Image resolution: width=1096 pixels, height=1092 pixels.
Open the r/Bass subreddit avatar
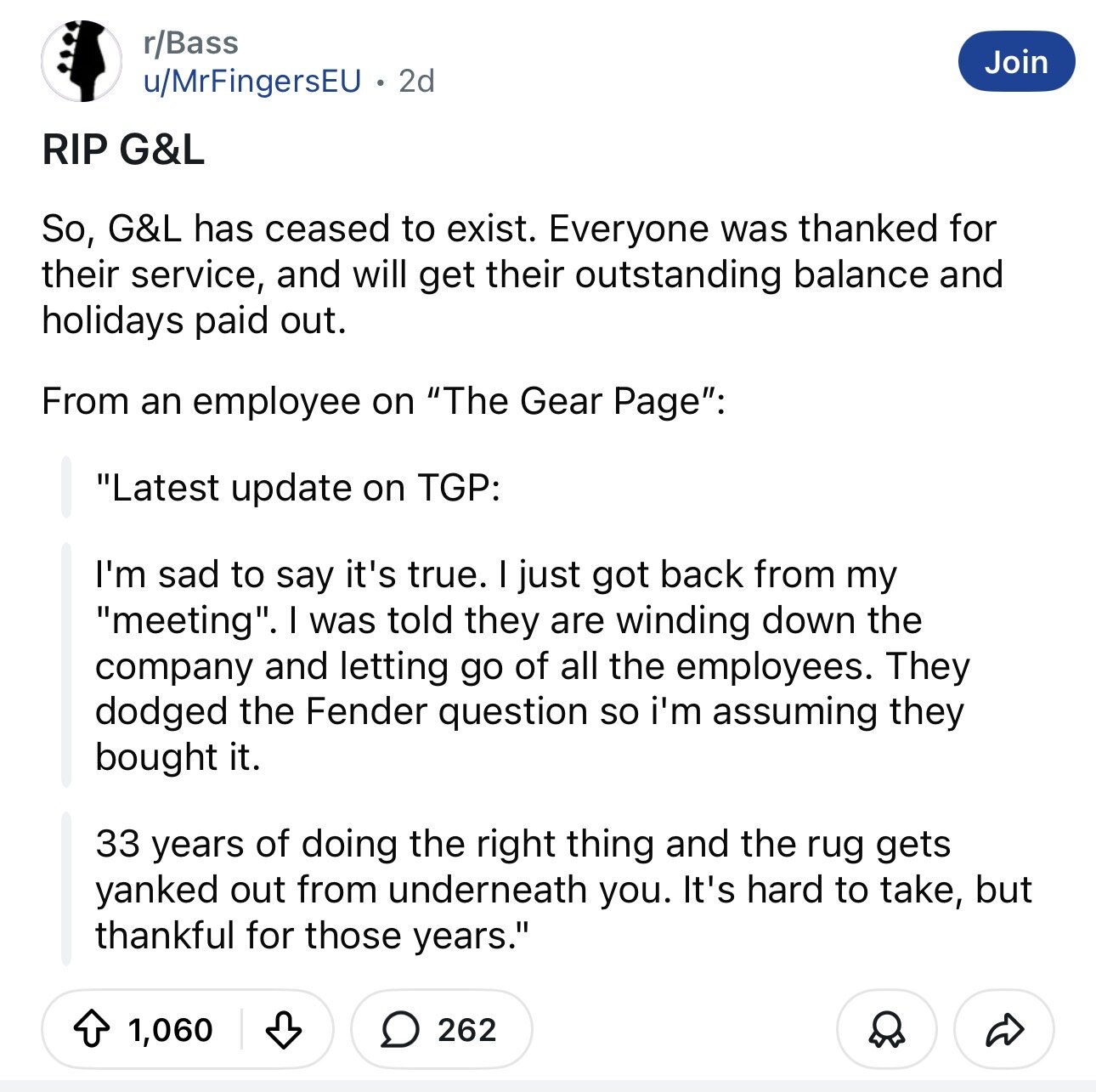click(81, 61)
